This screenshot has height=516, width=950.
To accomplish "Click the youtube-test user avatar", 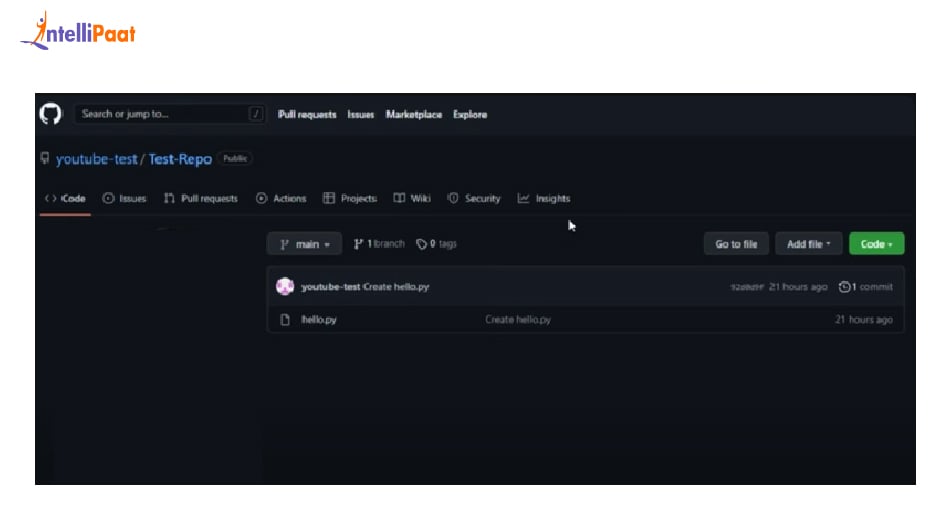I will click(285, 286).
